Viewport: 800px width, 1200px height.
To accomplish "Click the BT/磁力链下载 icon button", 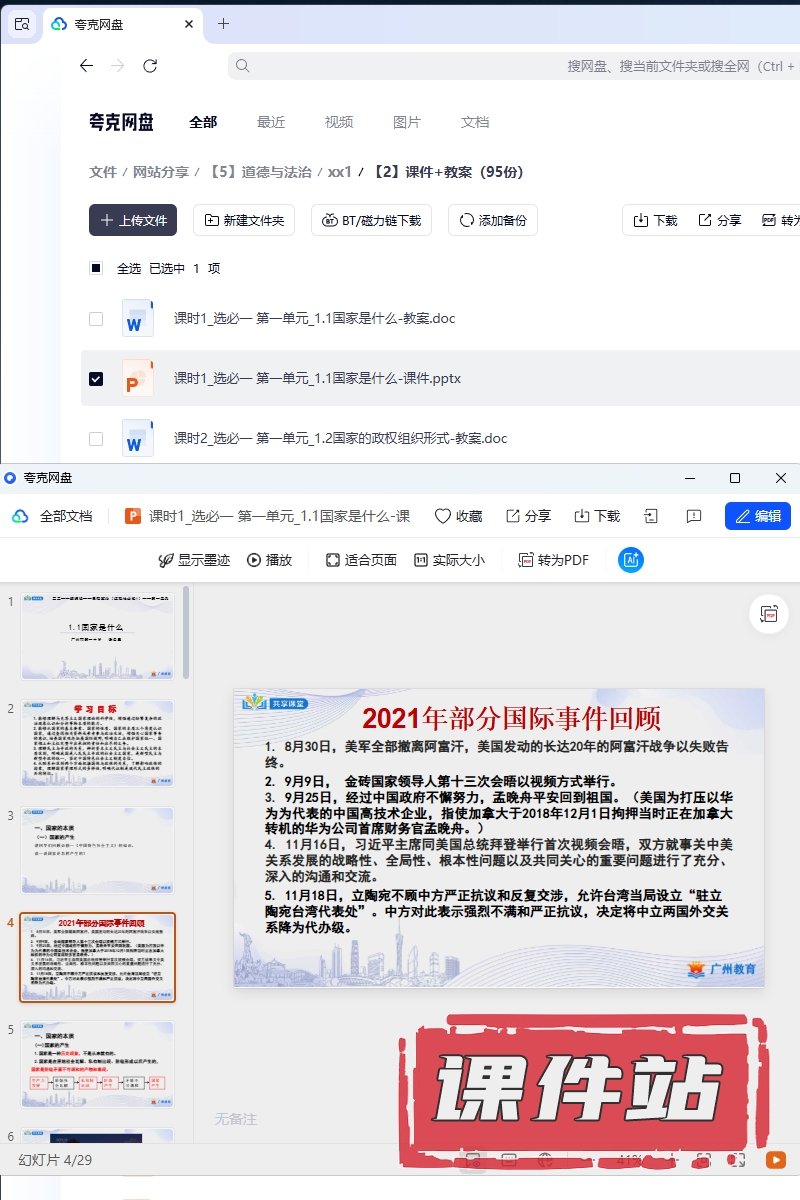I will pyautogui.click(x=371, y=221).
